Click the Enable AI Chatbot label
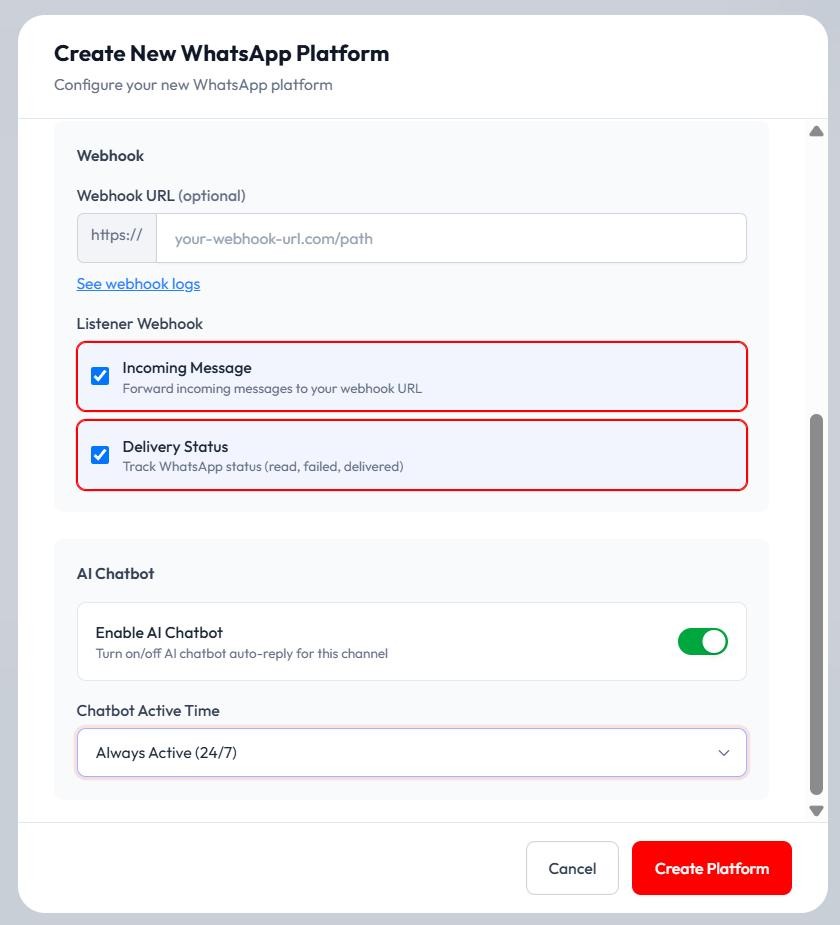The width and height of the screenshot is (840, 925). coord(159,633)
